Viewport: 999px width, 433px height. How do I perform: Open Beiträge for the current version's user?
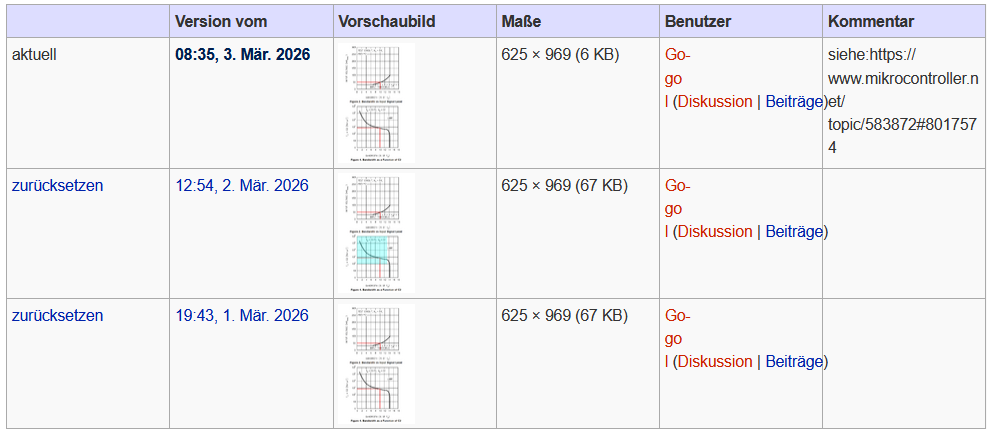coord(794,101)
